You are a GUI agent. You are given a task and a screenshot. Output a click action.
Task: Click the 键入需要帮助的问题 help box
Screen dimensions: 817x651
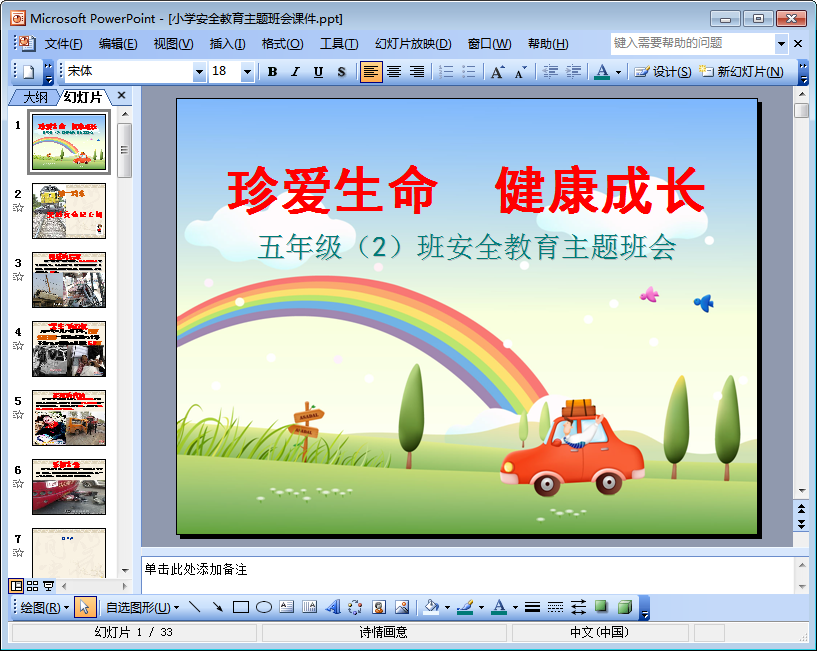click(693, 44)
